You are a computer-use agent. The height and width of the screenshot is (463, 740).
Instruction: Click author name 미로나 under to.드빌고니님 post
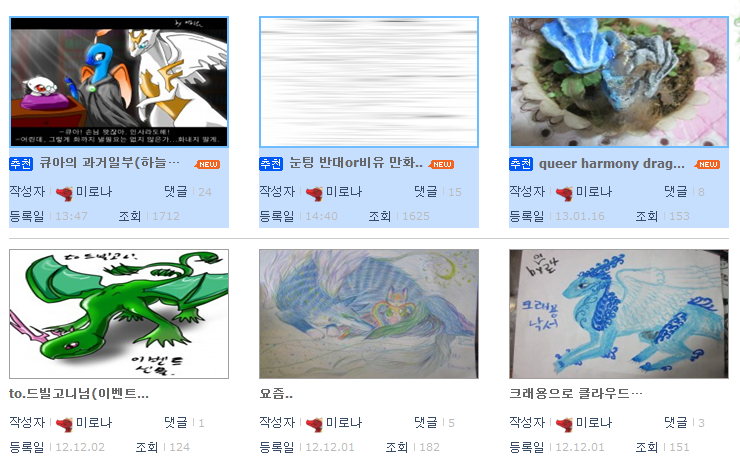[94, 423]
